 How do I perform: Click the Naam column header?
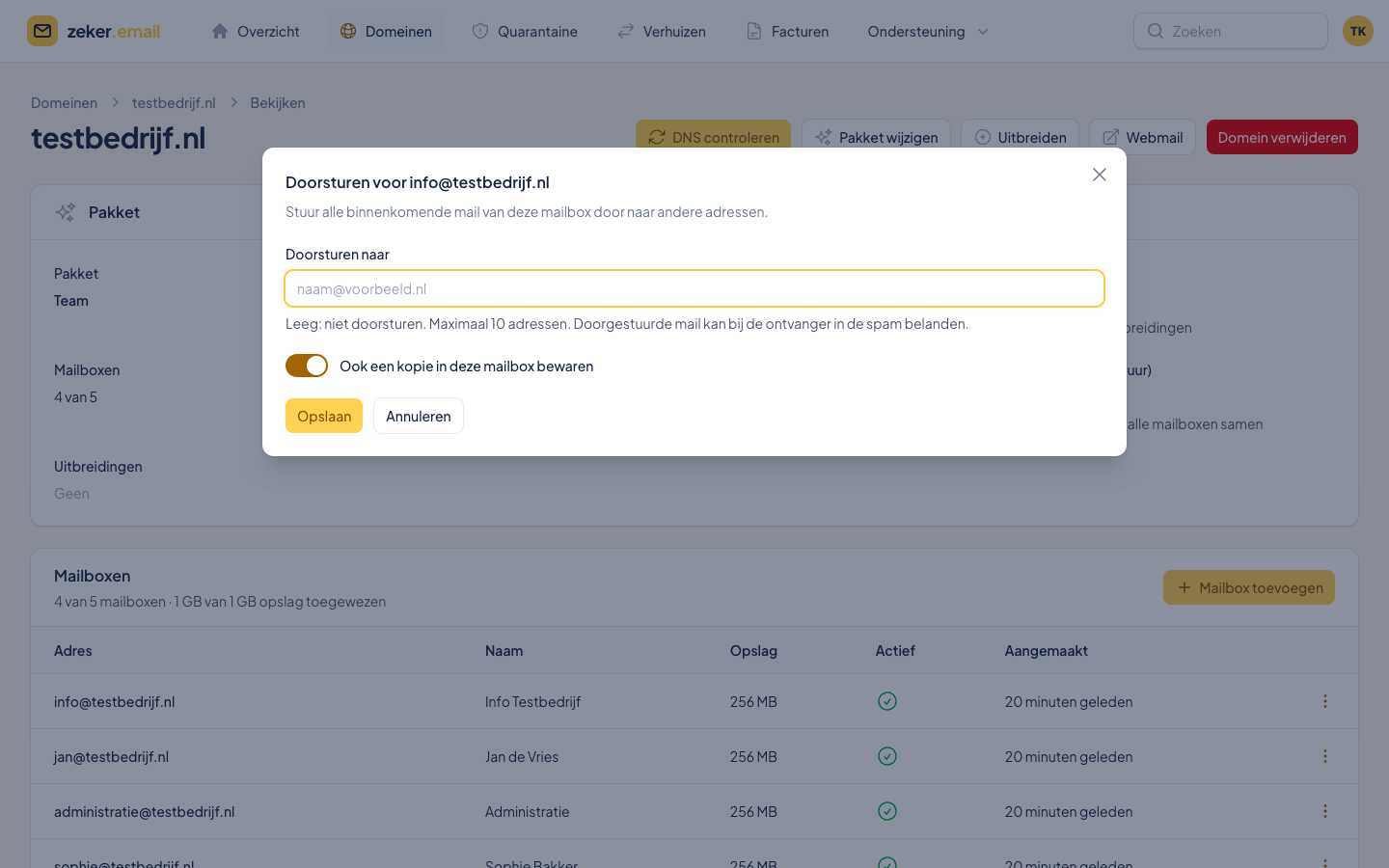click(x=504, y=650)
